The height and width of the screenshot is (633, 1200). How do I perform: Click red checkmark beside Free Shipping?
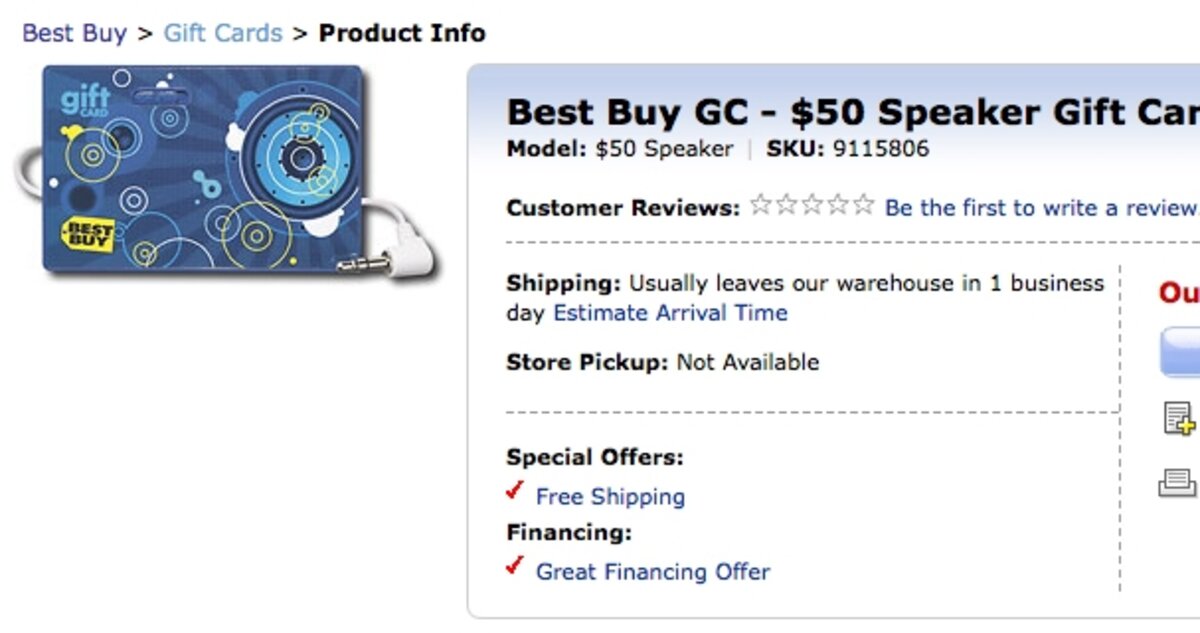(x=515, y=492)
